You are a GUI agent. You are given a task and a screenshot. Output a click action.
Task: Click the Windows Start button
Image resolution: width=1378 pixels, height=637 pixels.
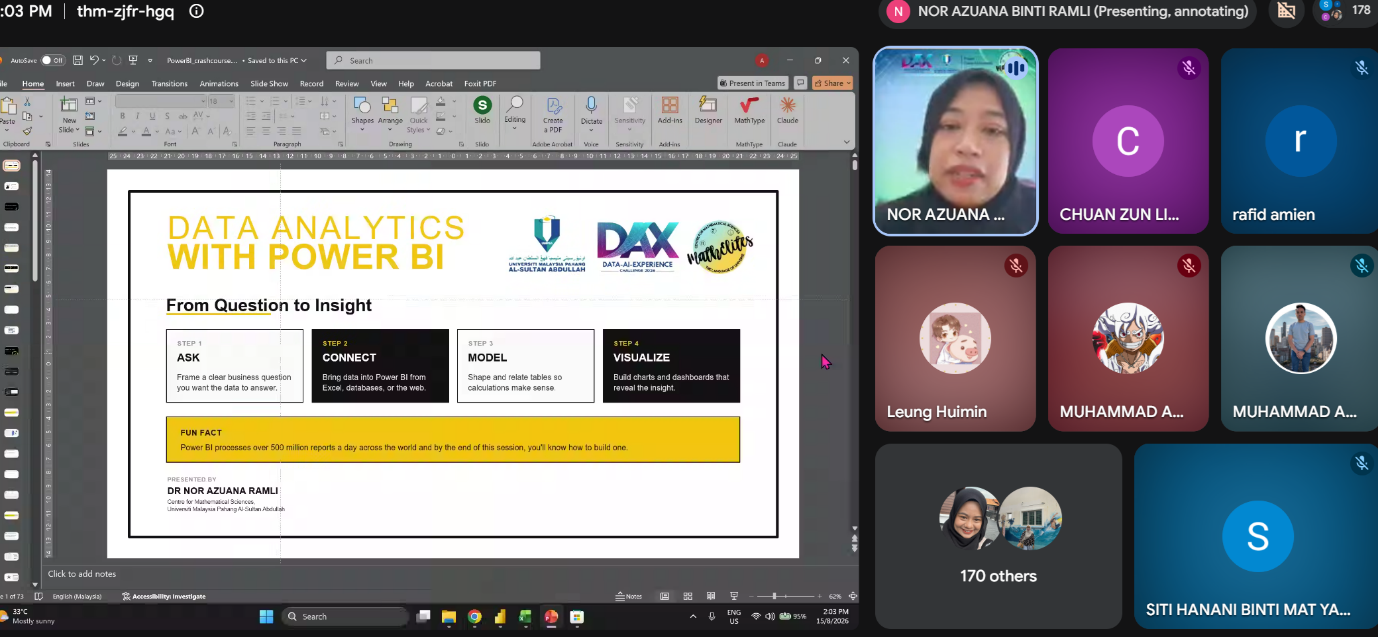tap(266, 617)
